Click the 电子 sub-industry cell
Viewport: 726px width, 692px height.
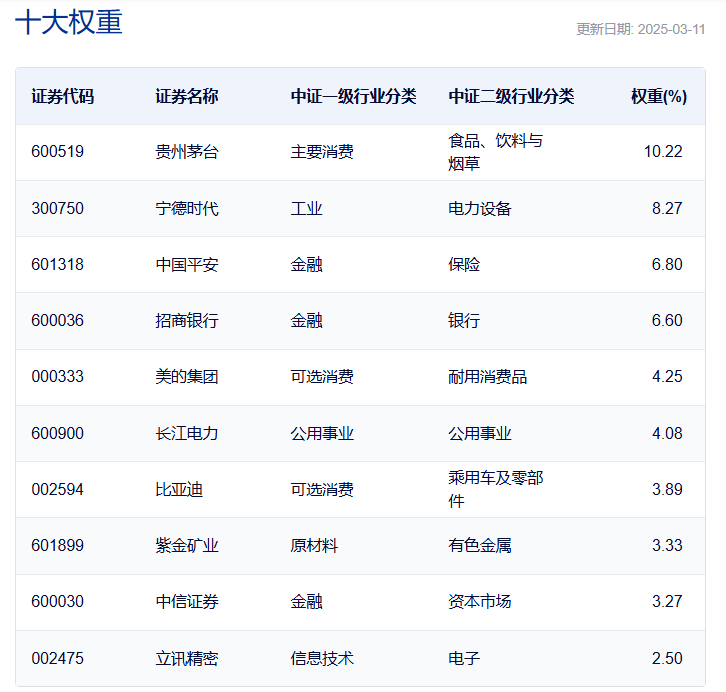point(464,658)
